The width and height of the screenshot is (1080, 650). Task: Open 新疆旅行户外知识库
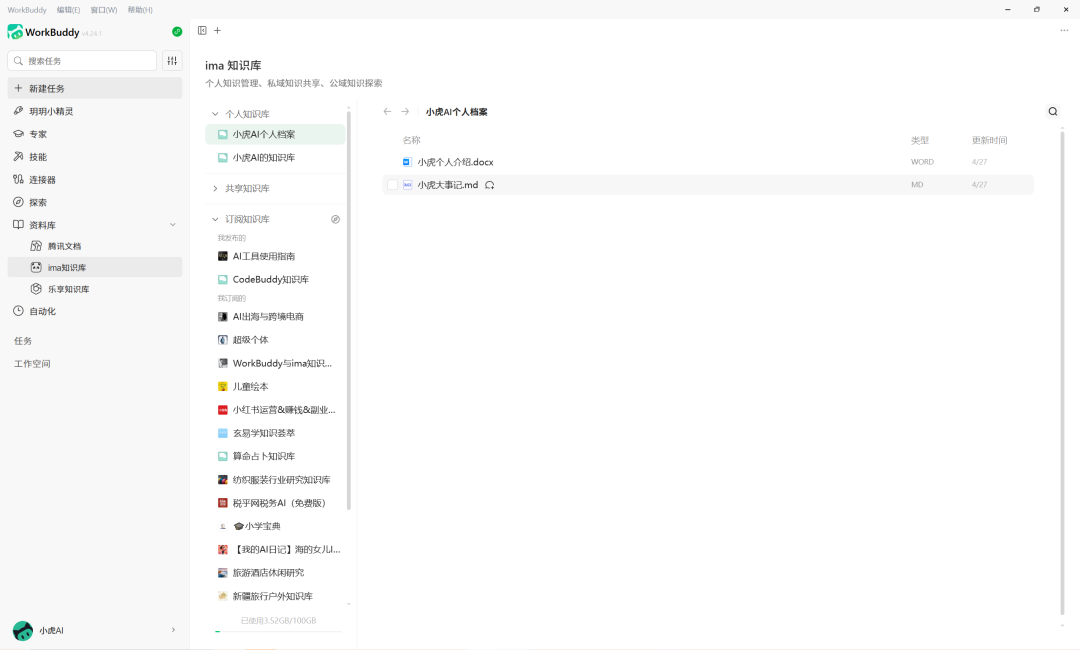tap(275, 596)
